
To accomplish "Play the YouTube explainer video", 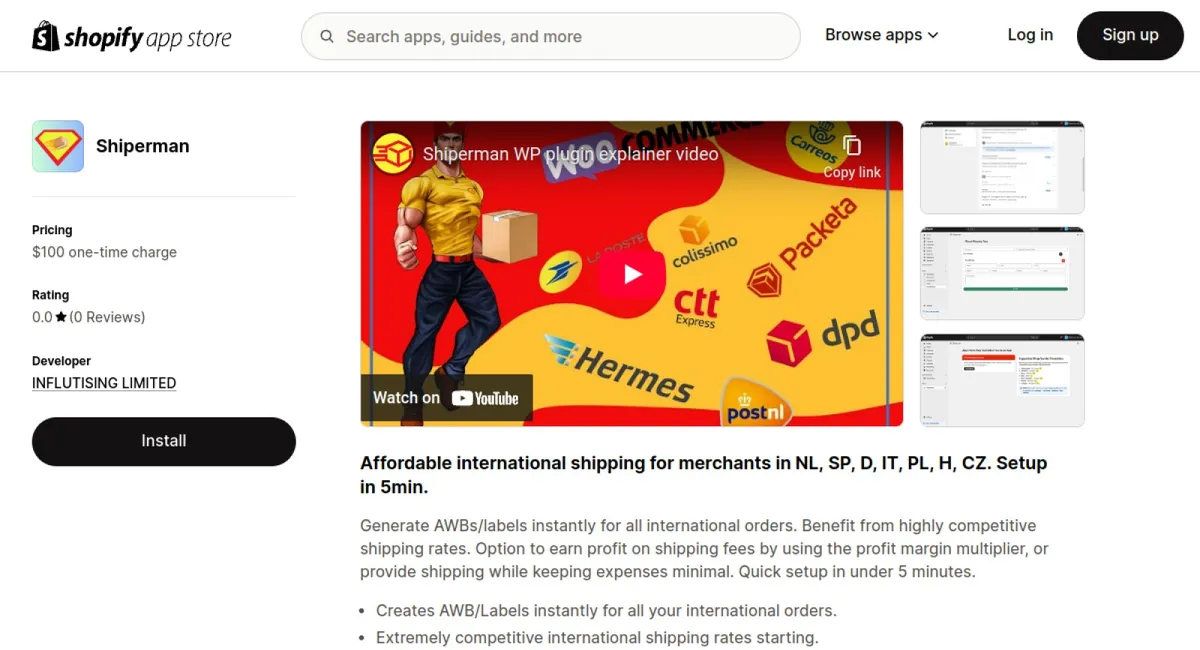I will [632, 274].
